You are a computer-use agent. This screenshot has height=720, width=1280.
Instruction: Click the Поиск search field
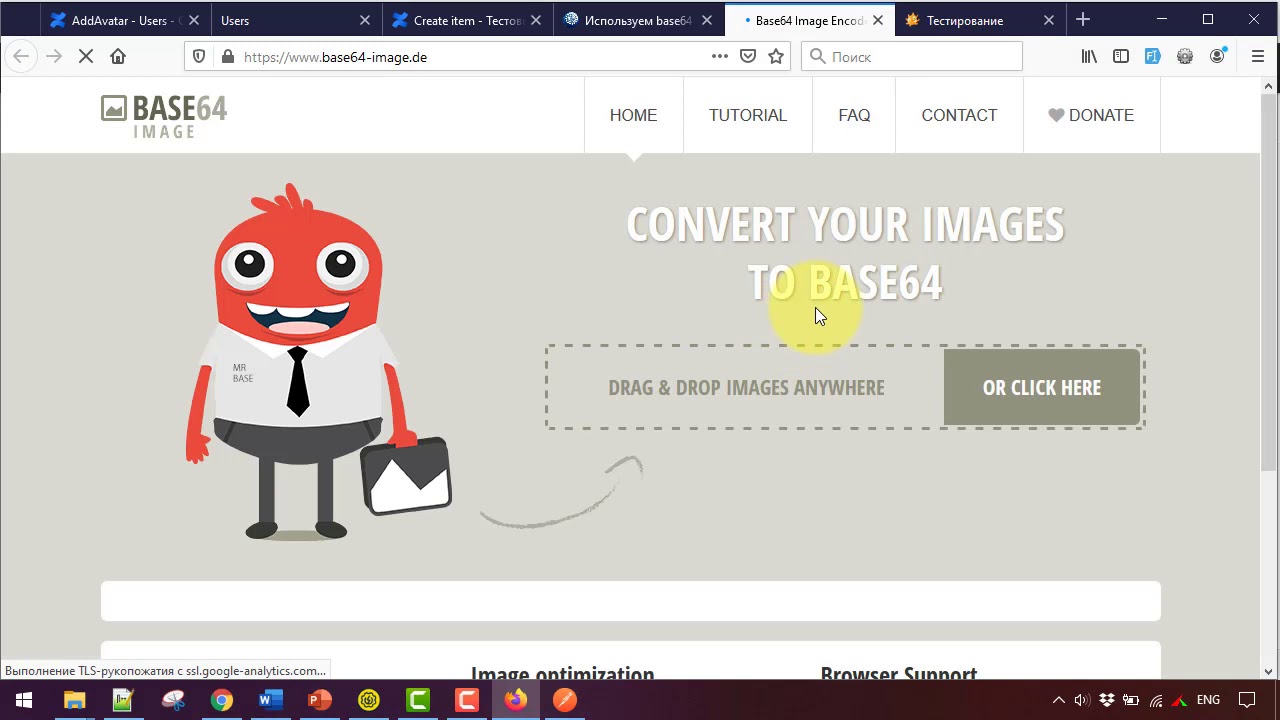(x=912, y=57)
